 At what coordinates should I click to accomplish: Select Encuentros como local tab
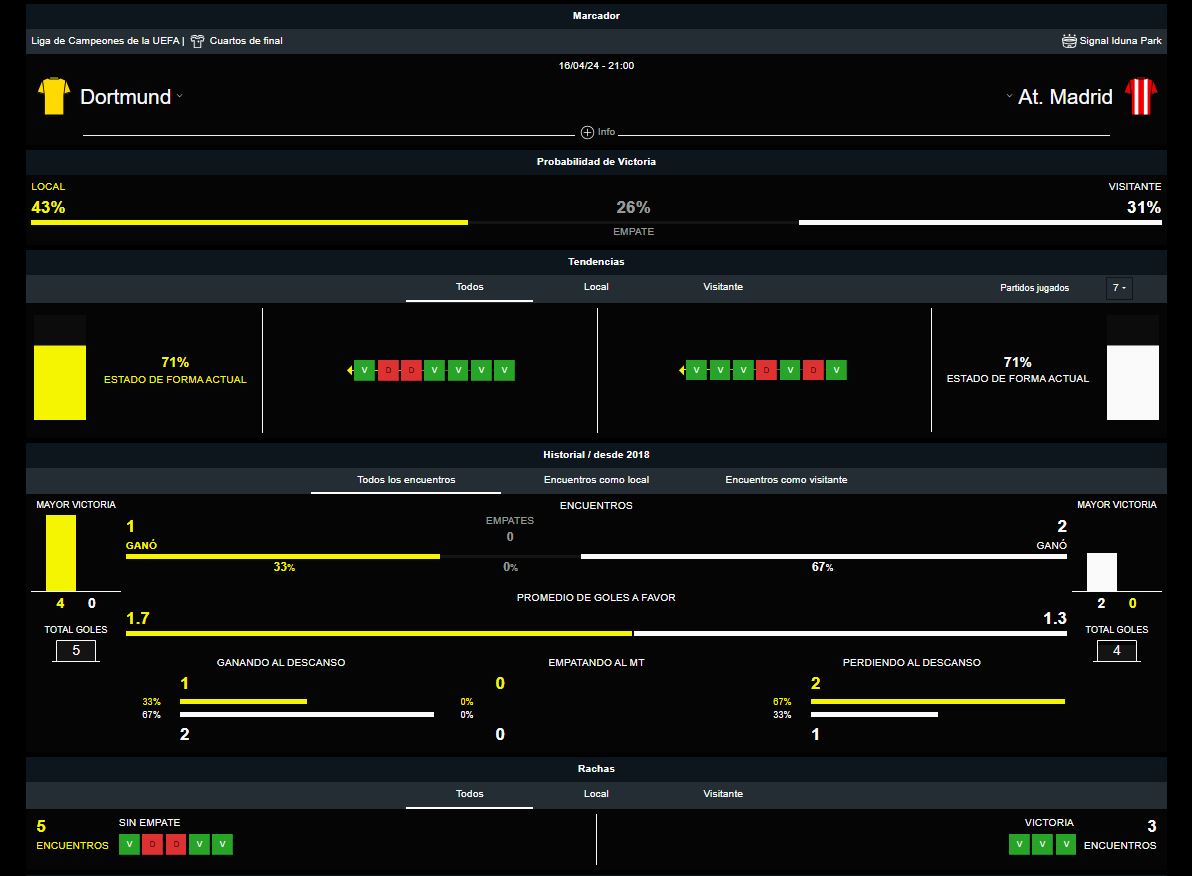(596, 480)
